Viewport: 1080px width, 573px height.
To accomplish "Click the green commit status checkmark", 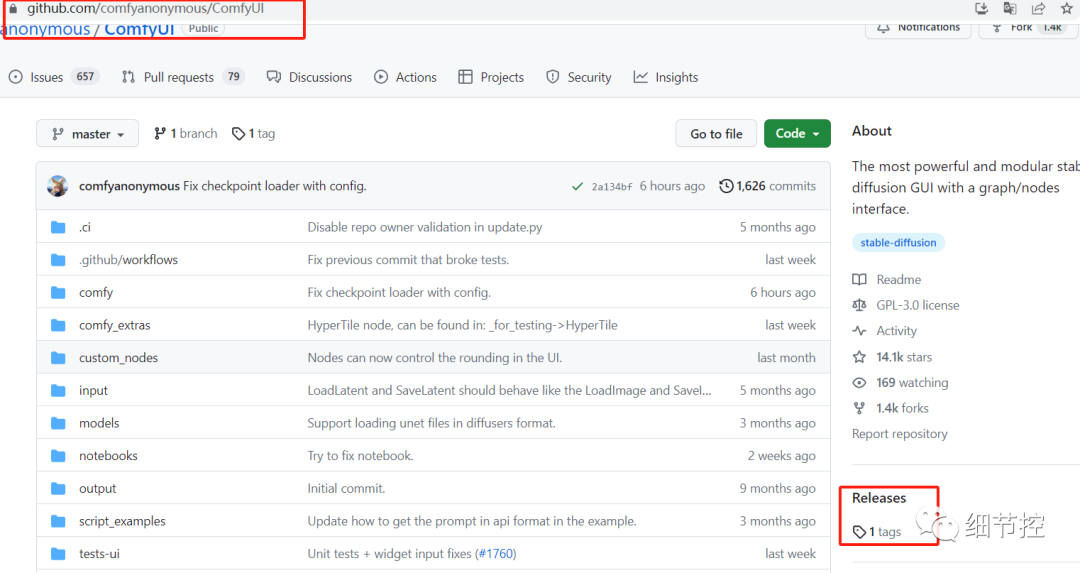I will 577,186.
